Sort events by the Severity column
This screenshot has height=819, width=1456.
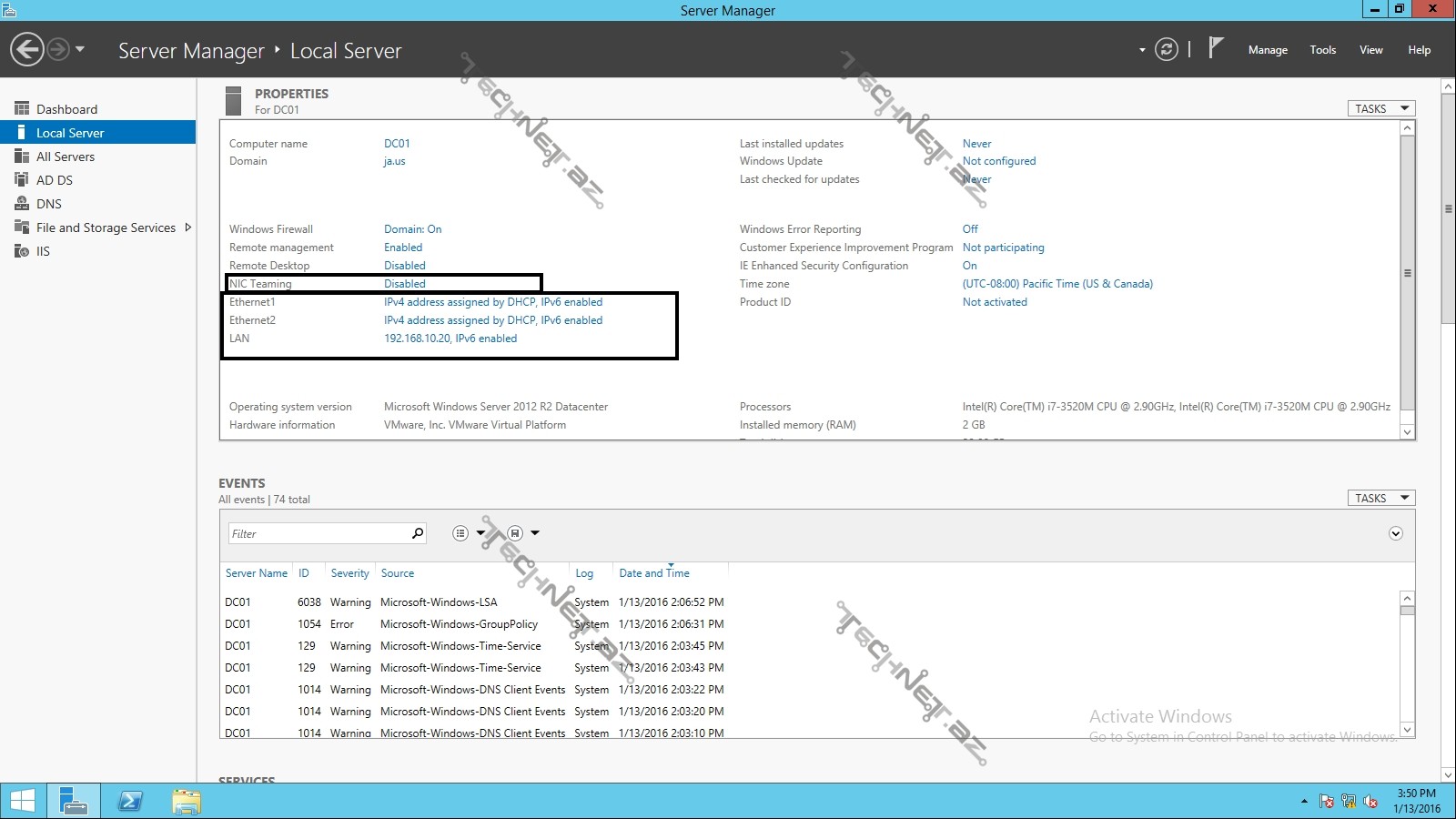point(349,573)
